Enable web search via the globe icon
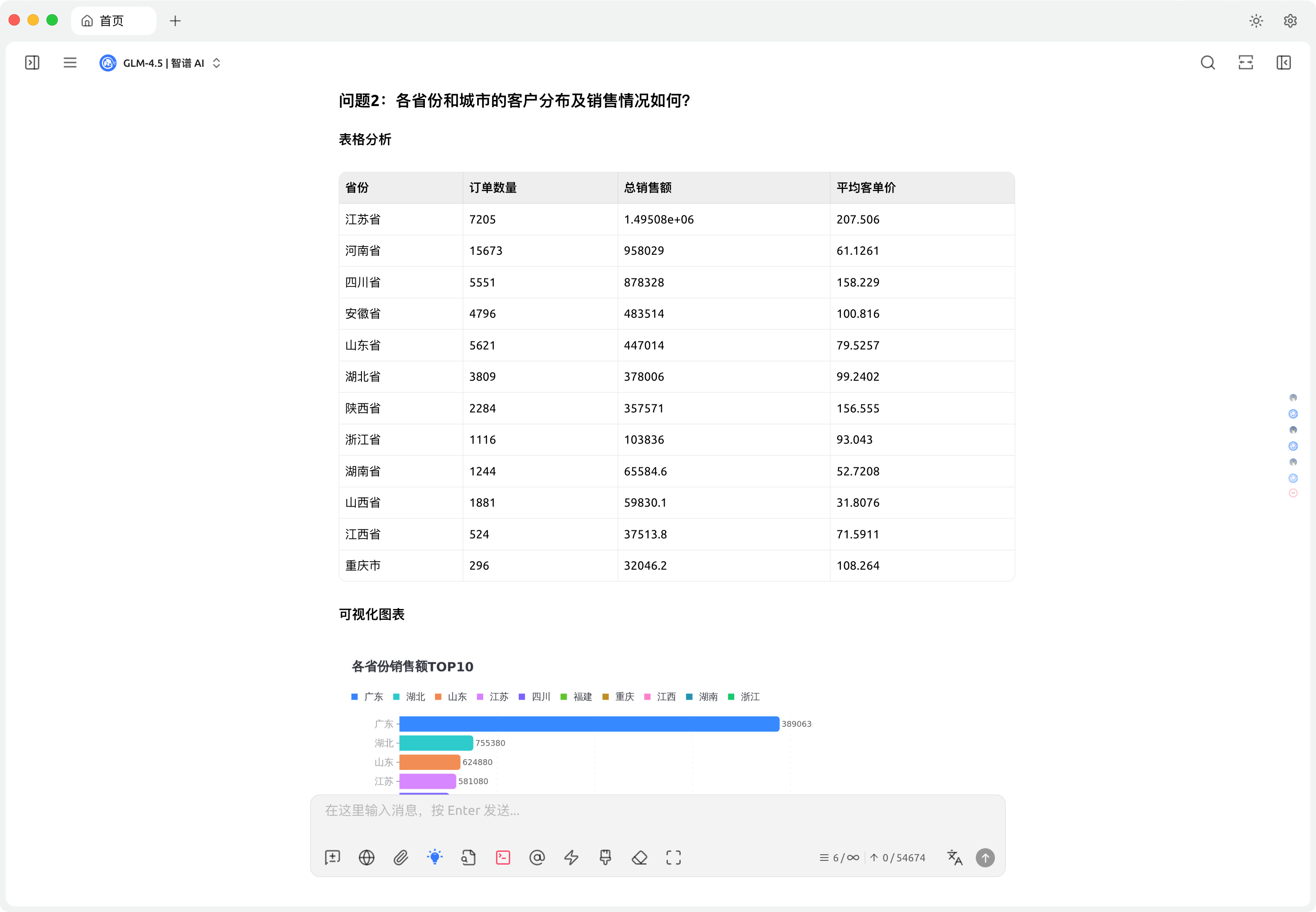 [x=366, y=857]
